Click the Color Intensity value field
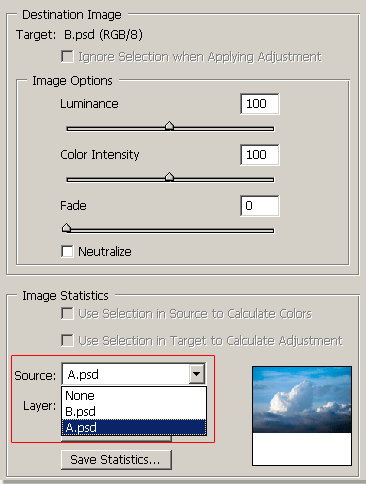 point(260,155)
